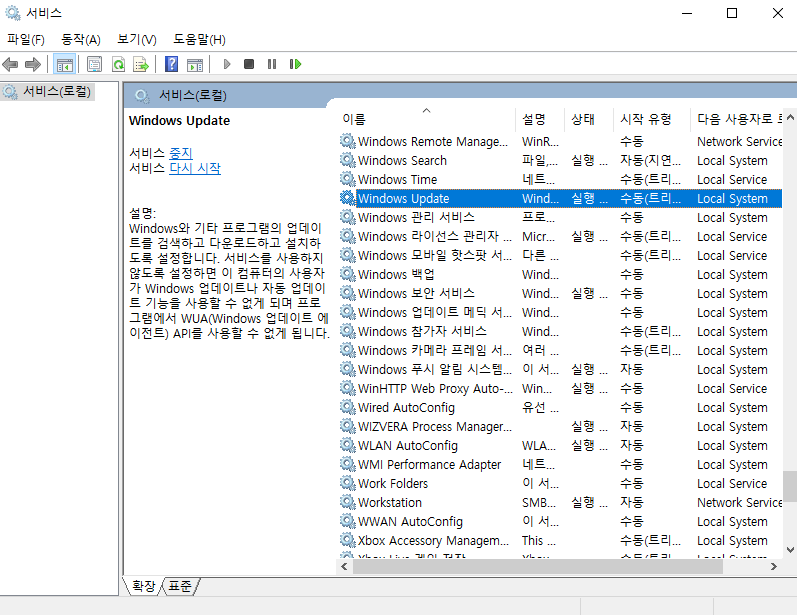Open the 보기(V) menu
Screen dimensions: 797x615
coord(137,40)
